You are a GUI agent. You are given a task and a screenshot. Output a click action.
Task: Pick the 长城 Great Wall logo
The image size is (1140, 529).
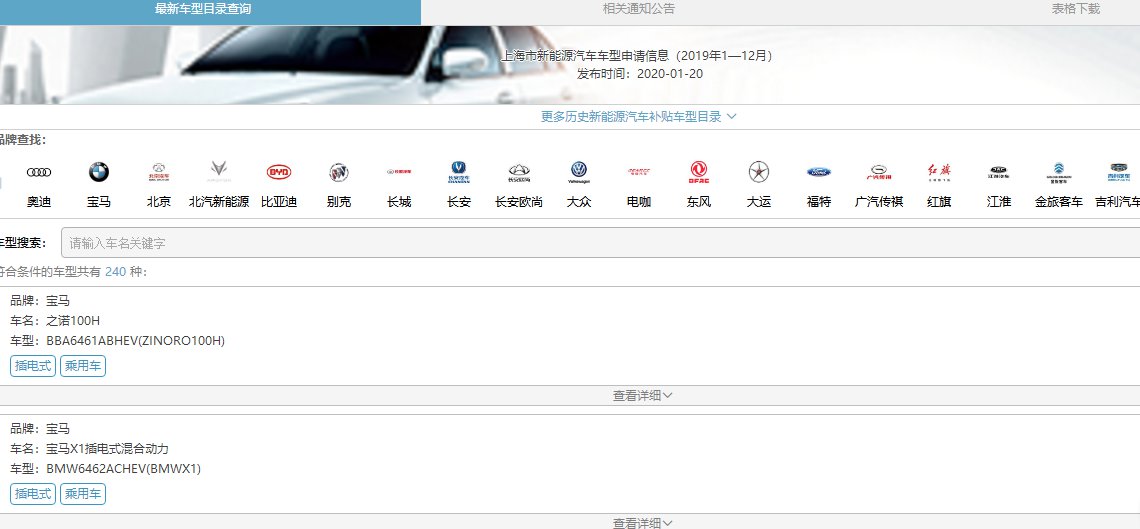[x=399, y=172]
